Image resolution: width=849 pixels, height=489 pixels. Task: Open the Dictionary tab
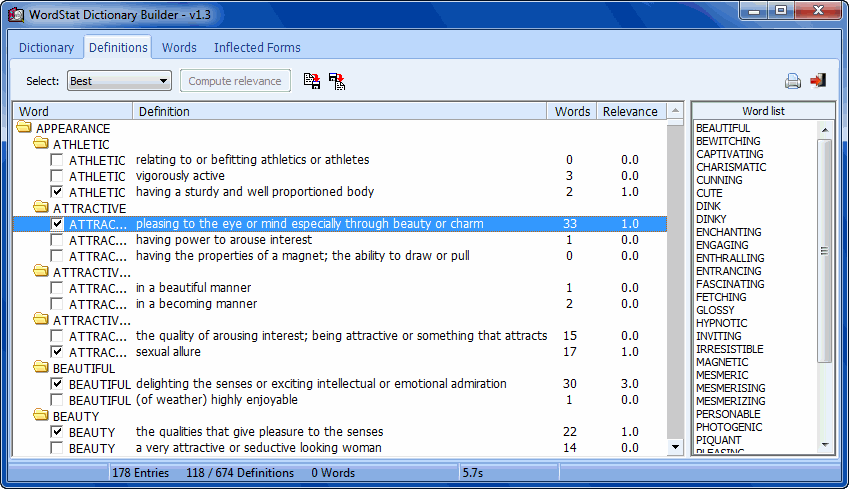tap(46, 47)
